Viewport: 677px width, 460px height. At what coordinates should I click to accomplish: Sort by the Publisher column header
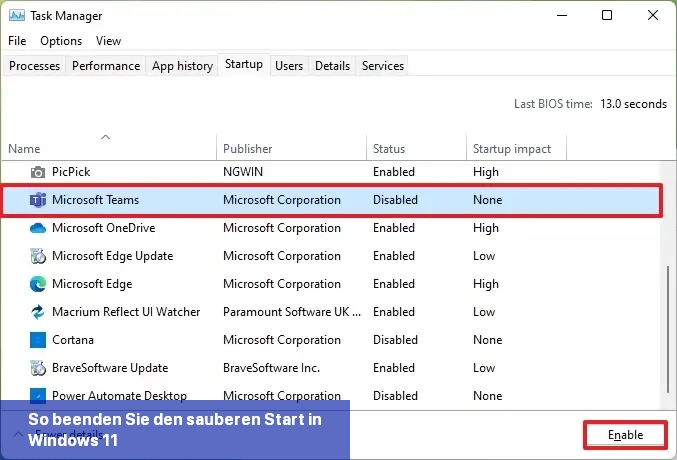pyautogui.click(x=247, y=149)
